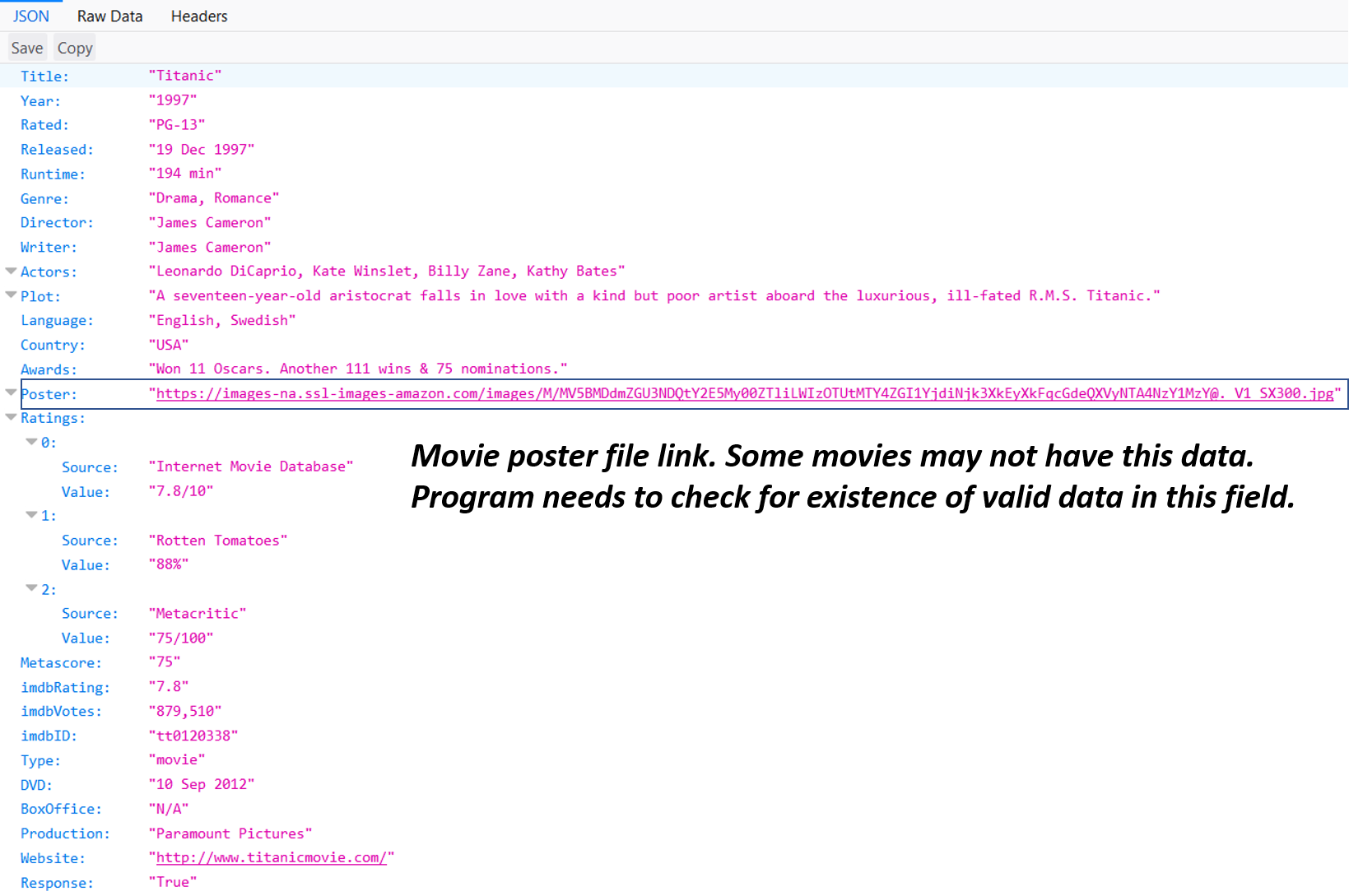This screenshot has width=1349, height=896.
Task: Click the Year key label
Action: 40,101
